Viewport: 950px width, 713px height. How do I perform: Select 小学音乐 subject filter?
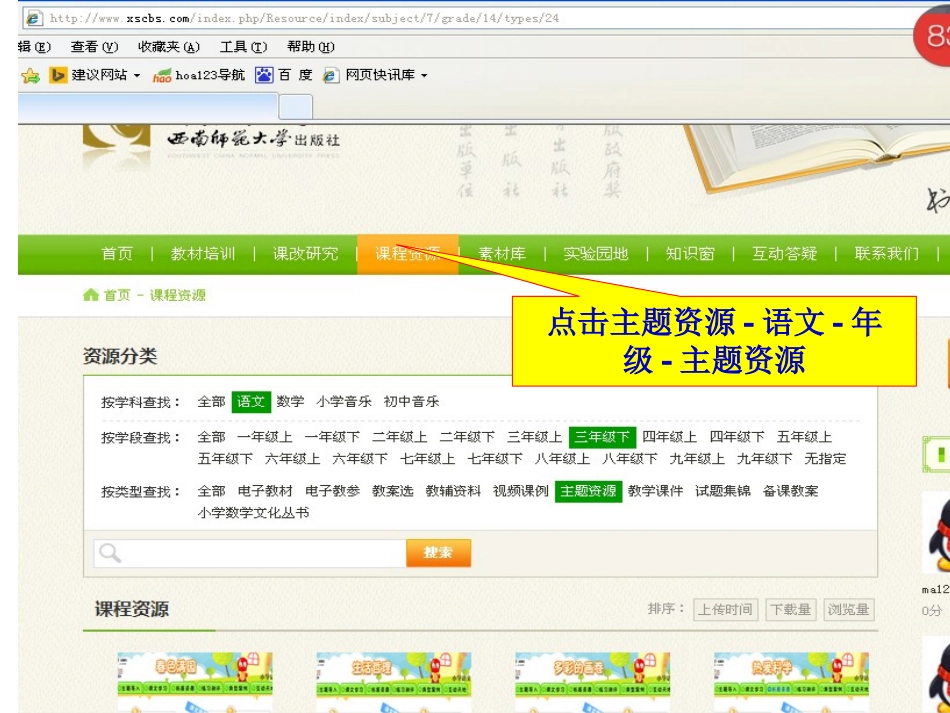coord(344,402)
